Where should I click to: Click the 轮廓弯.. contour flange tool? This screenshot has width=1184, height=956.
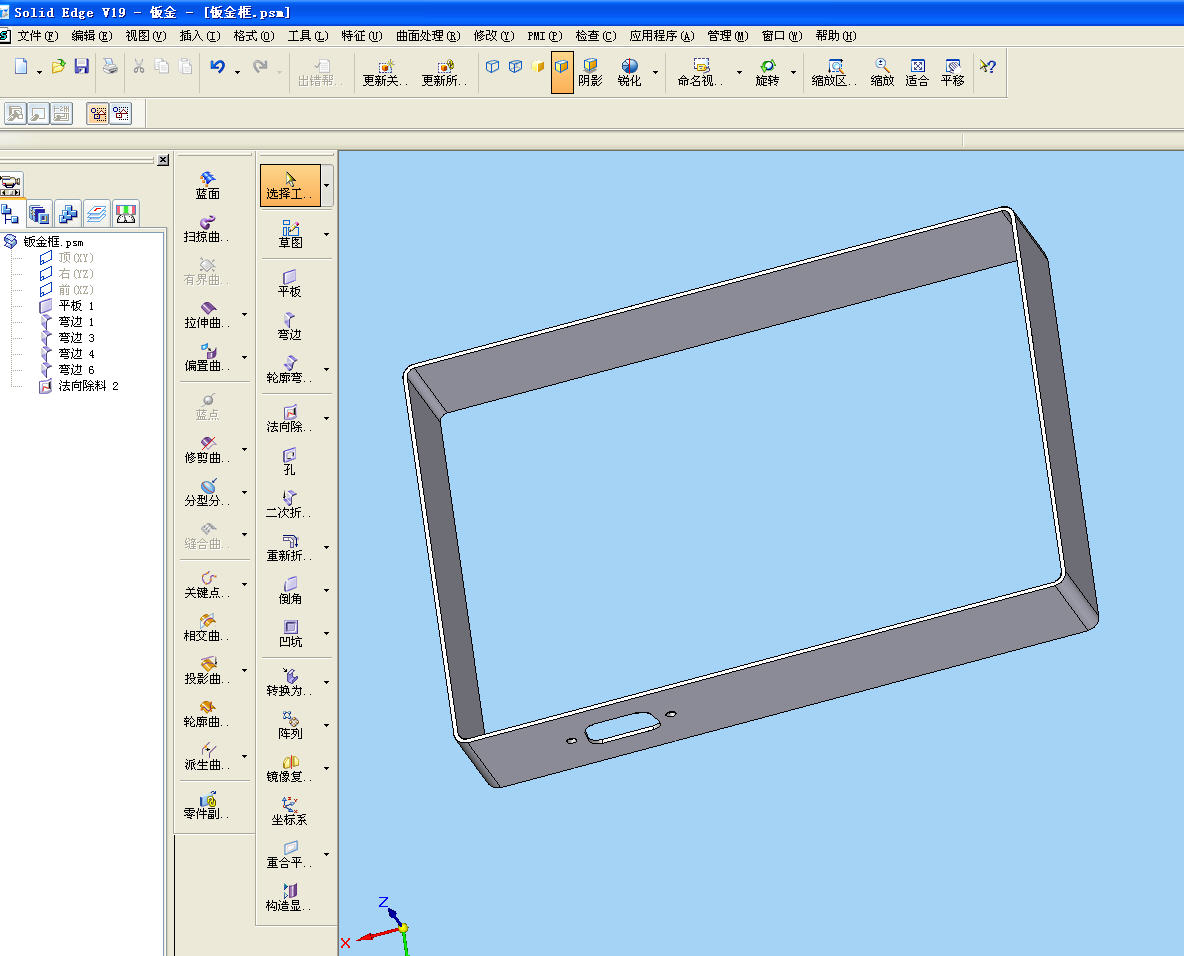[289, 369]
